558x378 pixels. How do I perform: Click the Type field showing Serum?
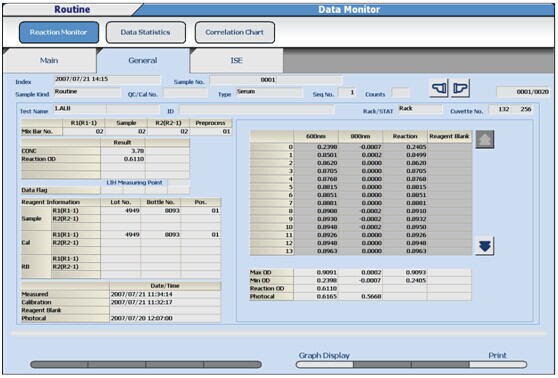[269, 93]
